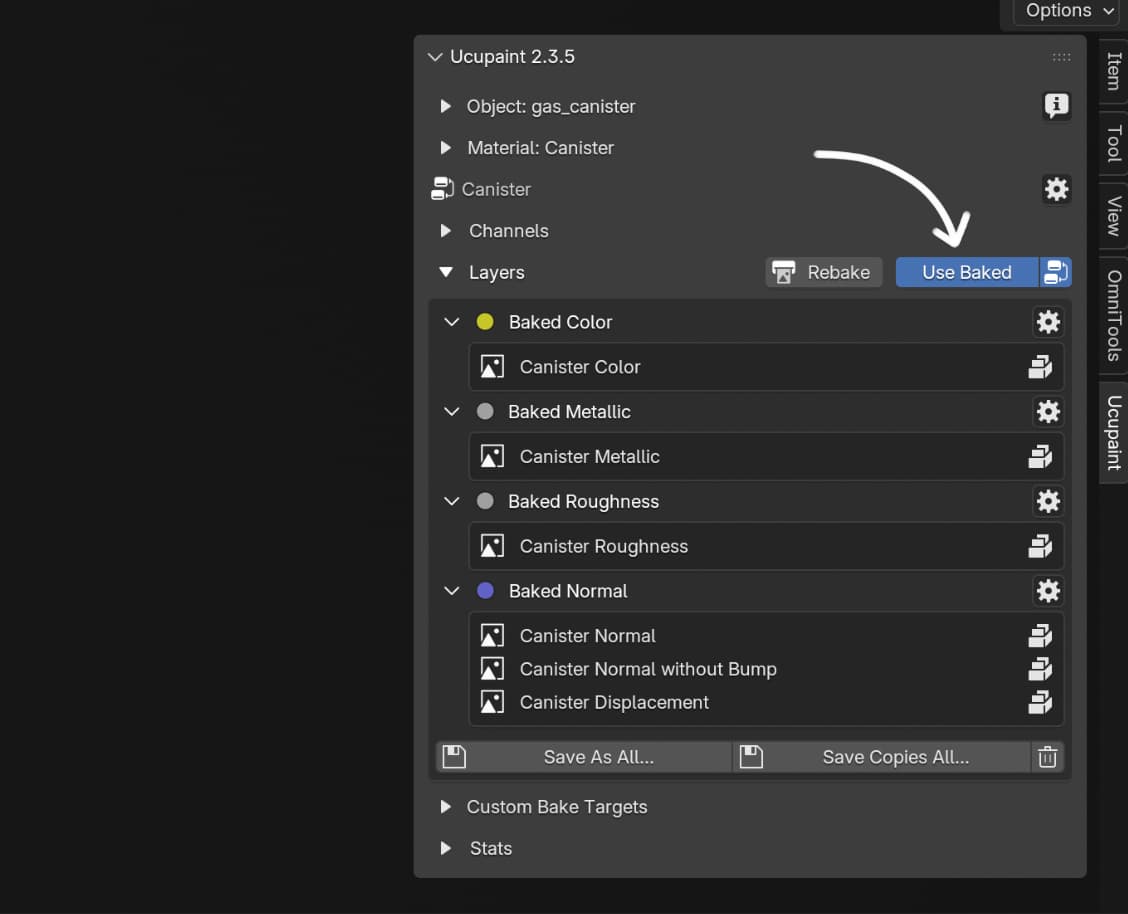Collapse the Layers section
The image size is (1128, 914).
point(446,273)
